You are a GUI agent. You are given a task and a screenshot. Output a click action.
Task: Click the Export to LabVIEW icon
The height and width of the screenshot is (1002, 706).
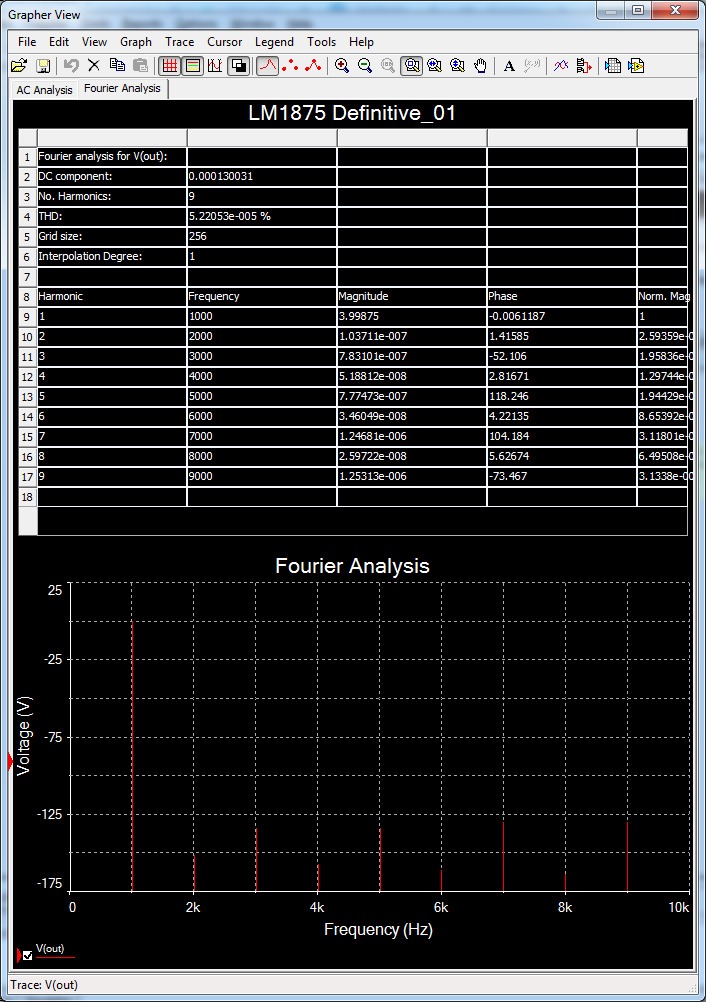(636, 65)
